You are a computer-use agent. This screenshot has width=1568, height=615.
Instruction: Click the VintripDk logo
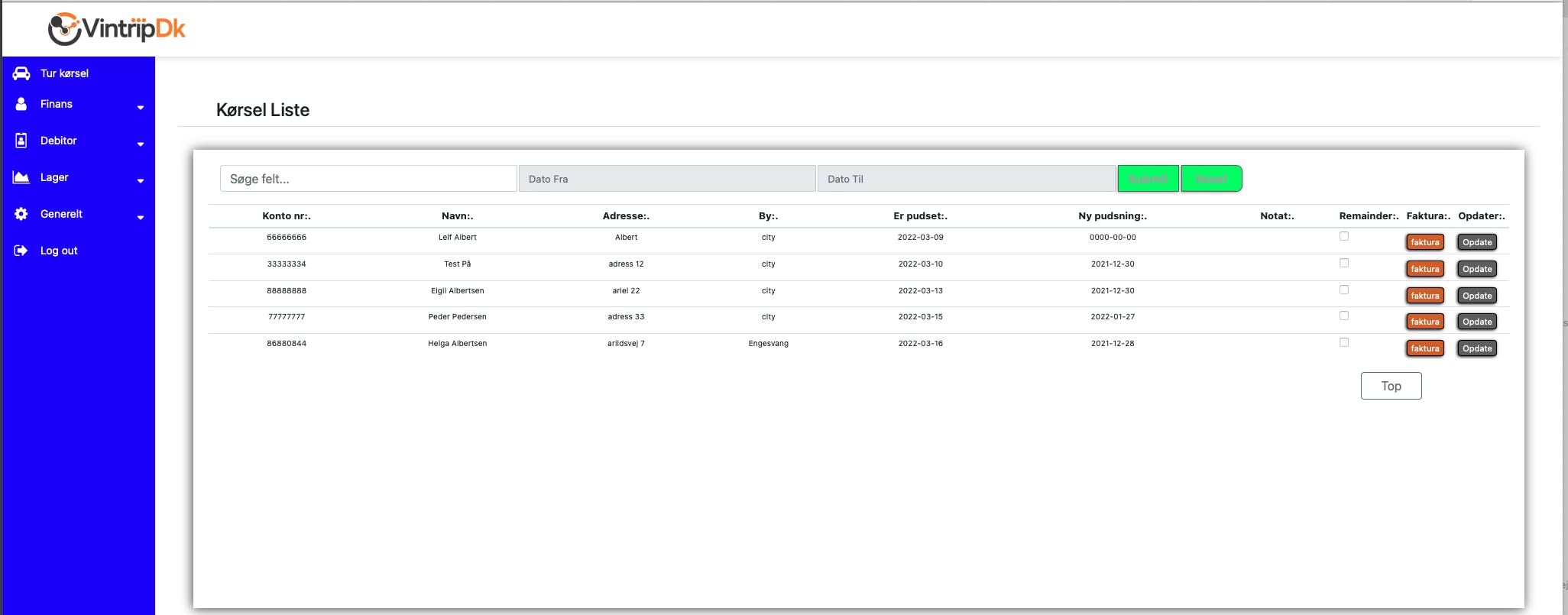tap(117, 29)
